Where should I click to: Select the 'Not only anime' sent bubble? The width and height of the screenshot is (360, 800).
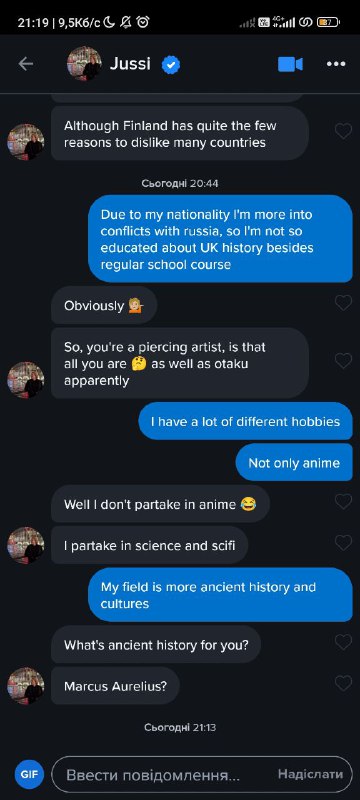(x=294, y=463)
